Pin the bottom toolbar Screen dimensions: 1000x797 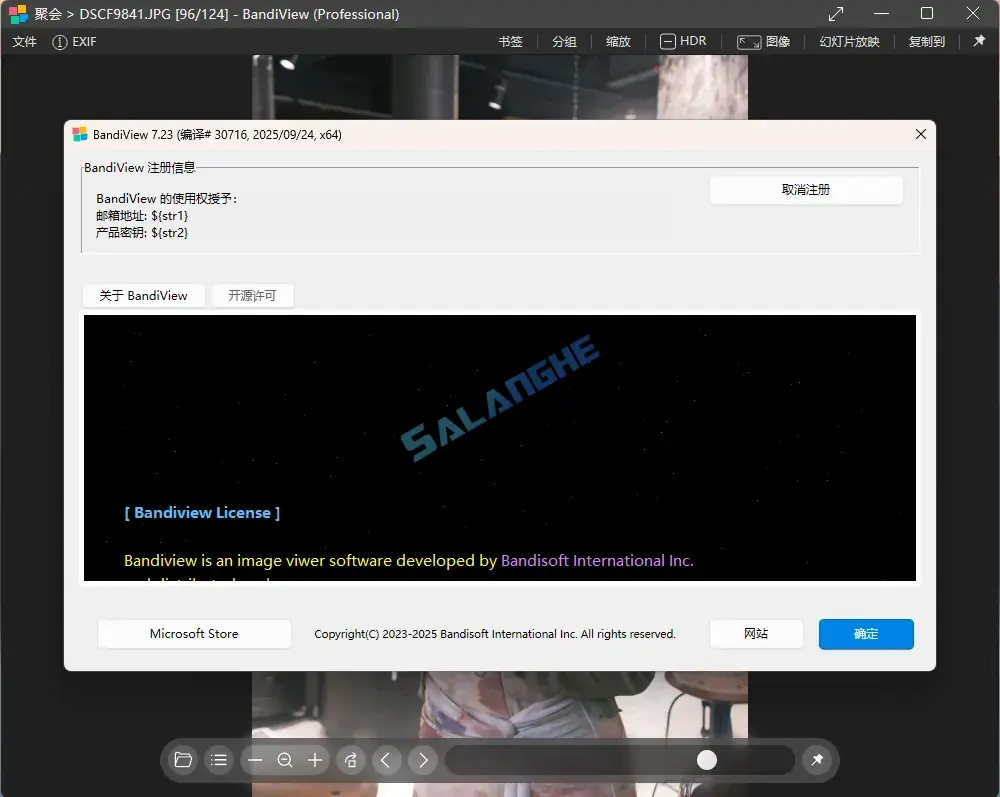tap(817, 760)
